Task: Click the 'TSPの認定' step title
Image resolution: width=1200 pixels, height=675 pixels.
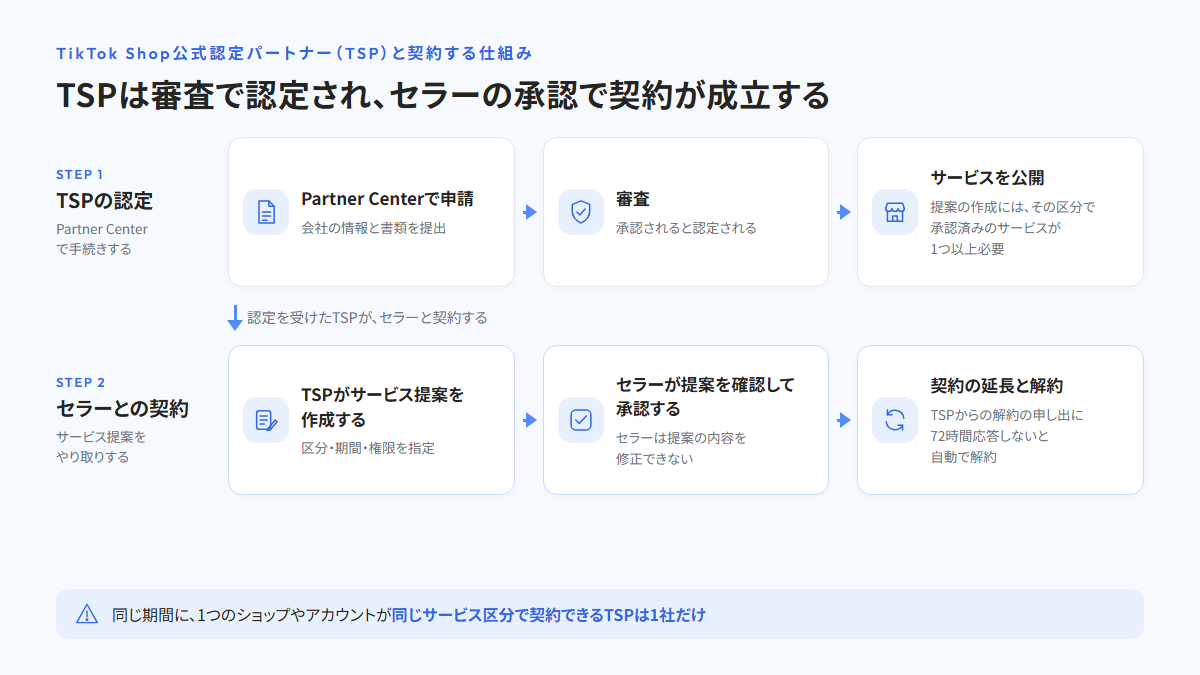Action: (104, 201)
